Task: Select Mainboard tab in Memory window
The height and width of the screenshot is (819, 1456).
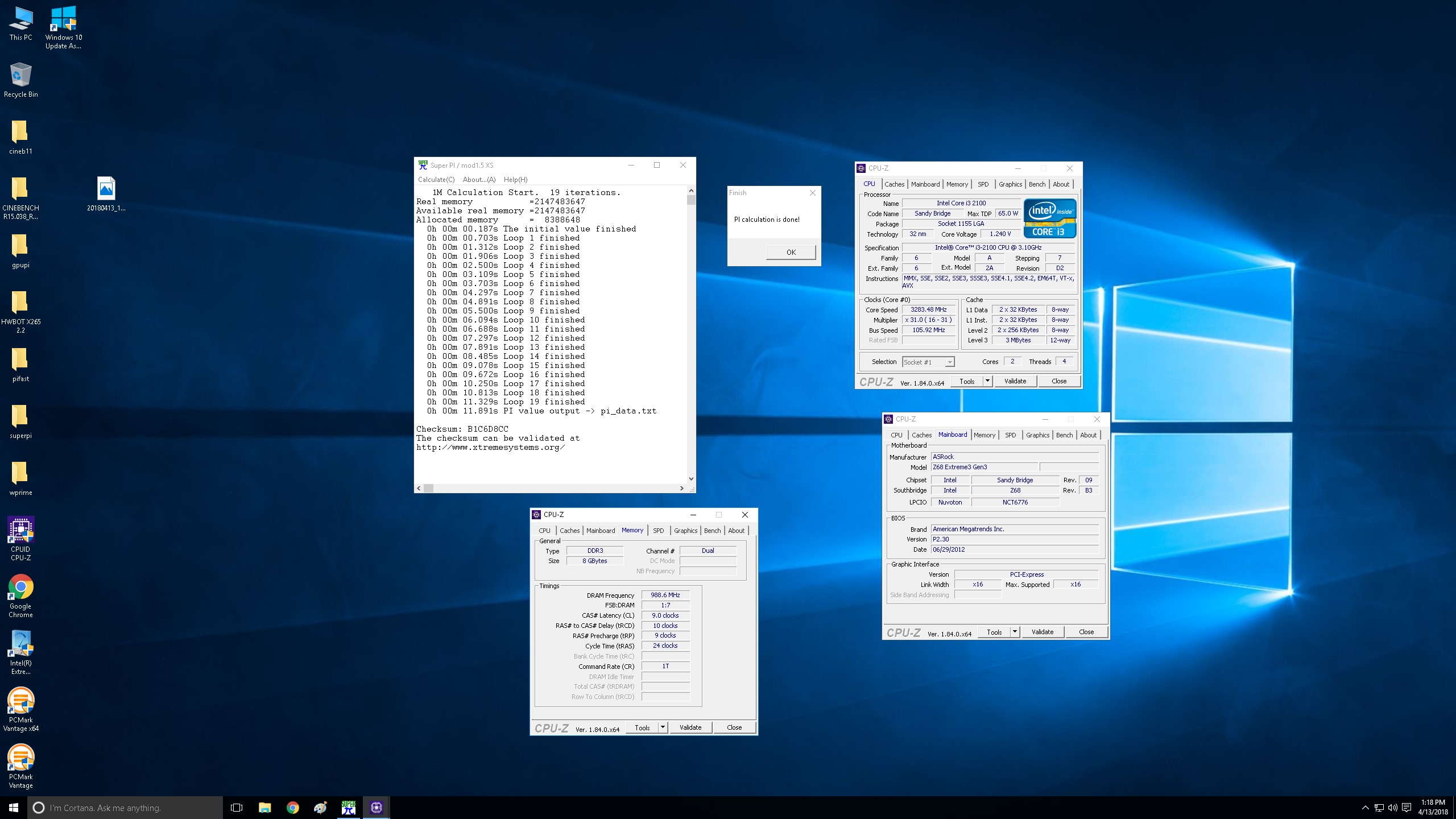Action: tap(601, 531)
